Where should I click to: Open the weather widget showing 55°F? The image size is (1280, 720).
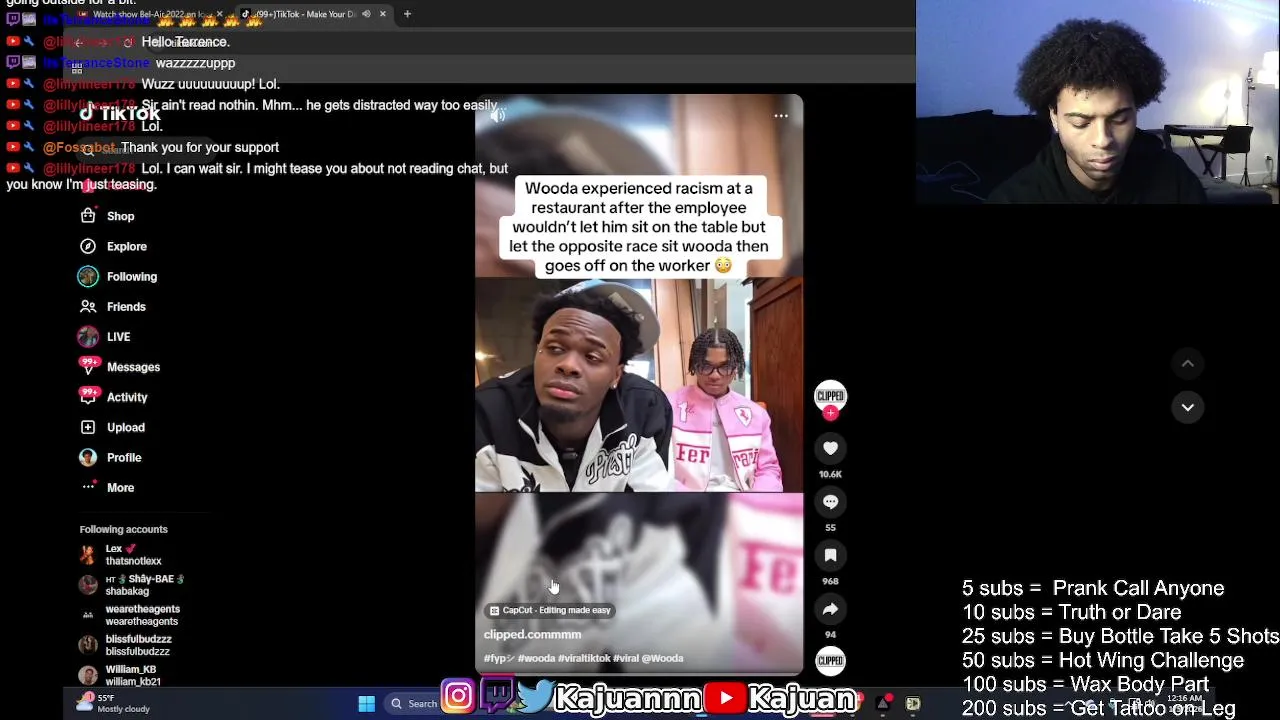[x=116, y=703]
